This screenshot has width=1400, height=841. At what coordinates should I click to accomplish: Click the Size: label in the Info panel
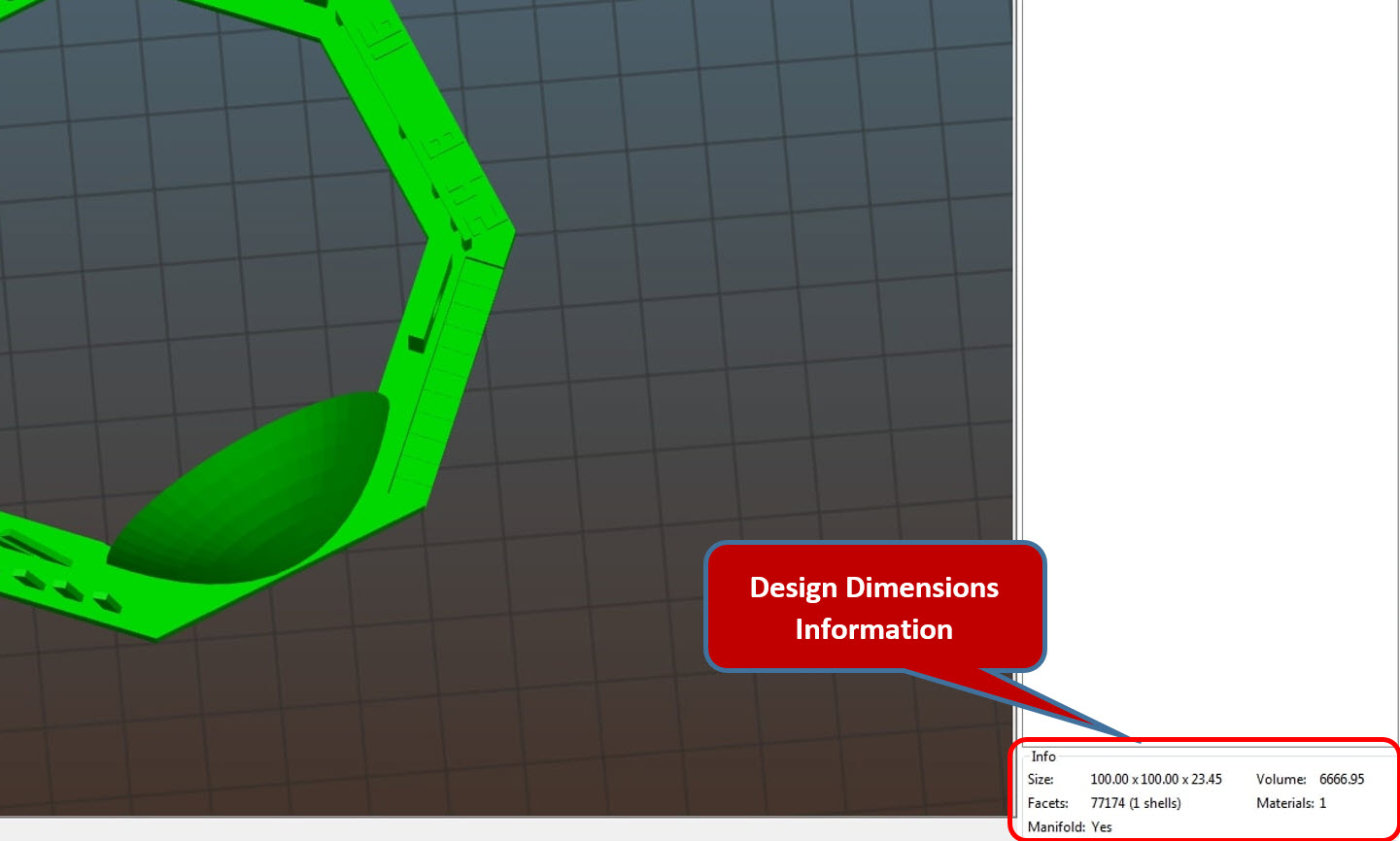click(1041, 779)
